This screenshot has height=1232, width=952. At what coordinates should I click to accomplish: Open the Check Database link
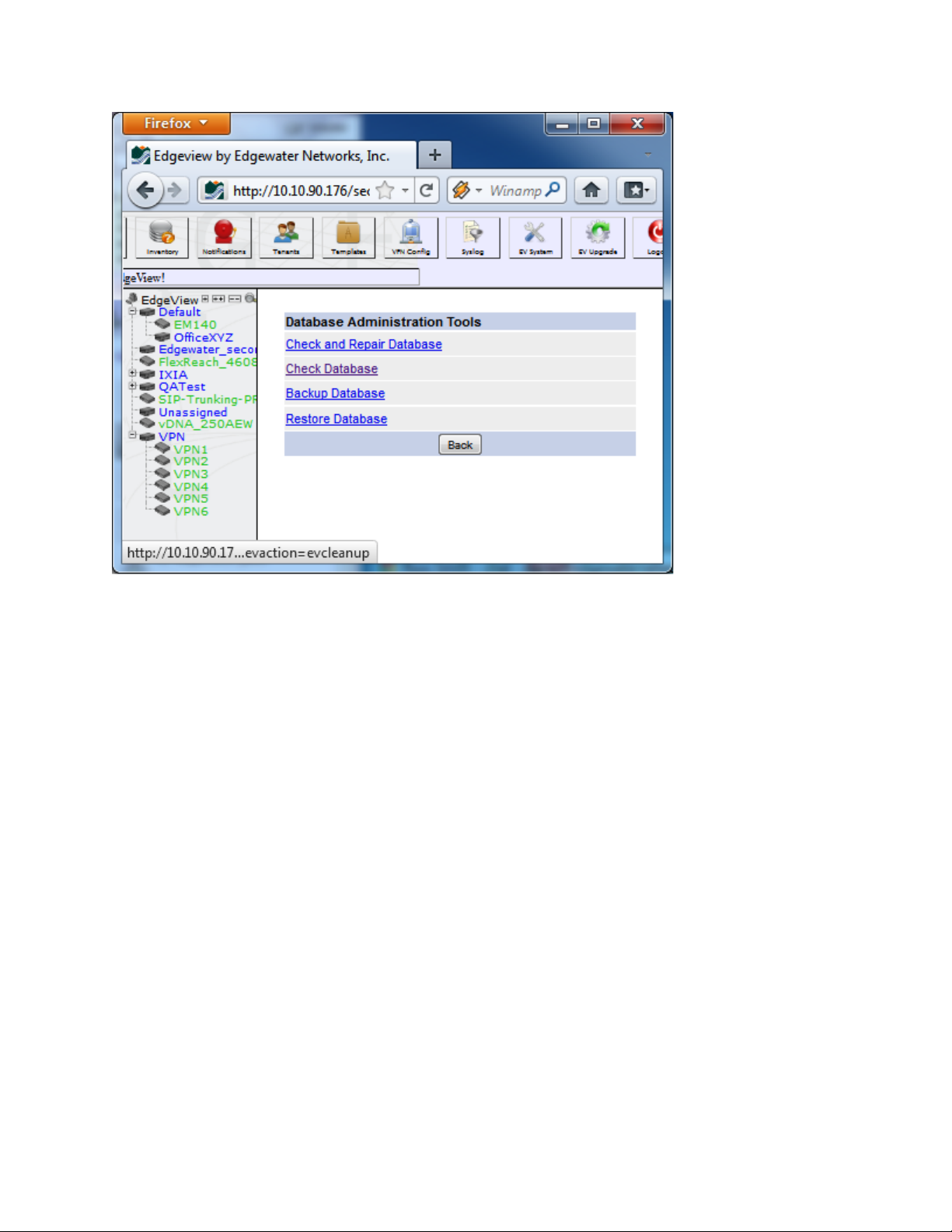point(332,369)
